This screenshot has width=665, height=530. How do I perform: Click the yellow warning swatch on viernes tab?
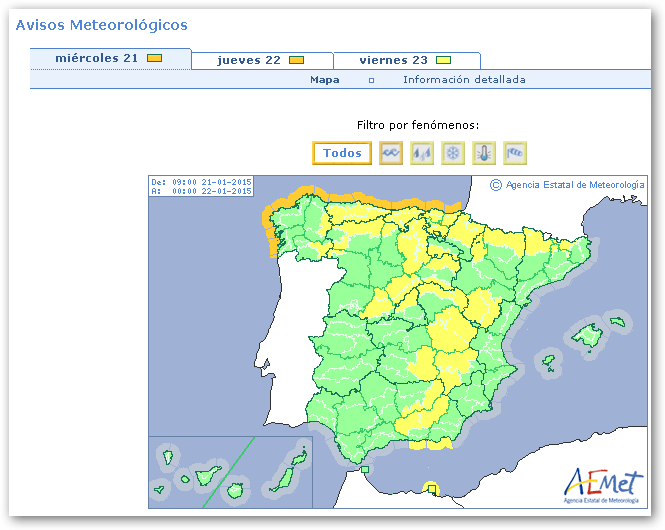coord(443,60)
